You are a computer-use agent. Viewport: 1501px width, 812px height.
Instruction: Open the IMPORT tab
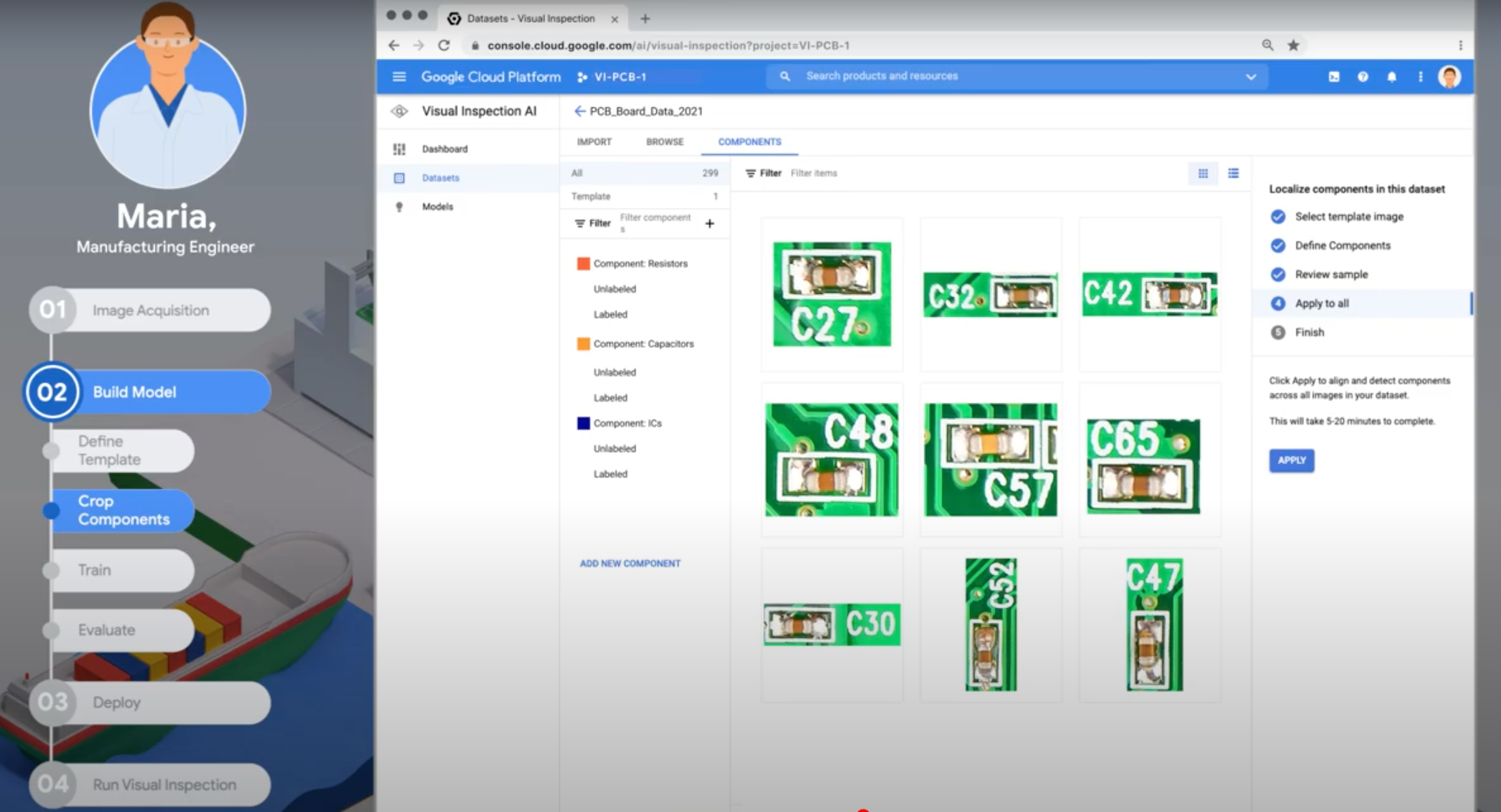coord(594,142)
